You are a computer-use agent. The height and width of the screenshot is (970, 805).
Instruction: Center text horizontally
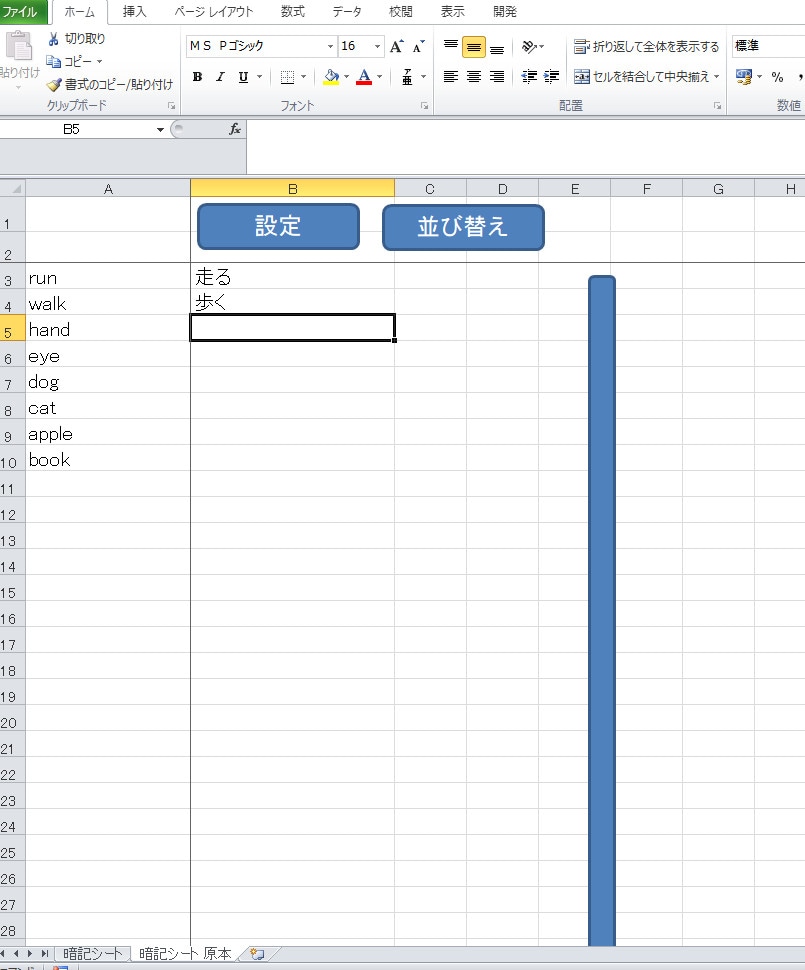(x=474, y=77)
